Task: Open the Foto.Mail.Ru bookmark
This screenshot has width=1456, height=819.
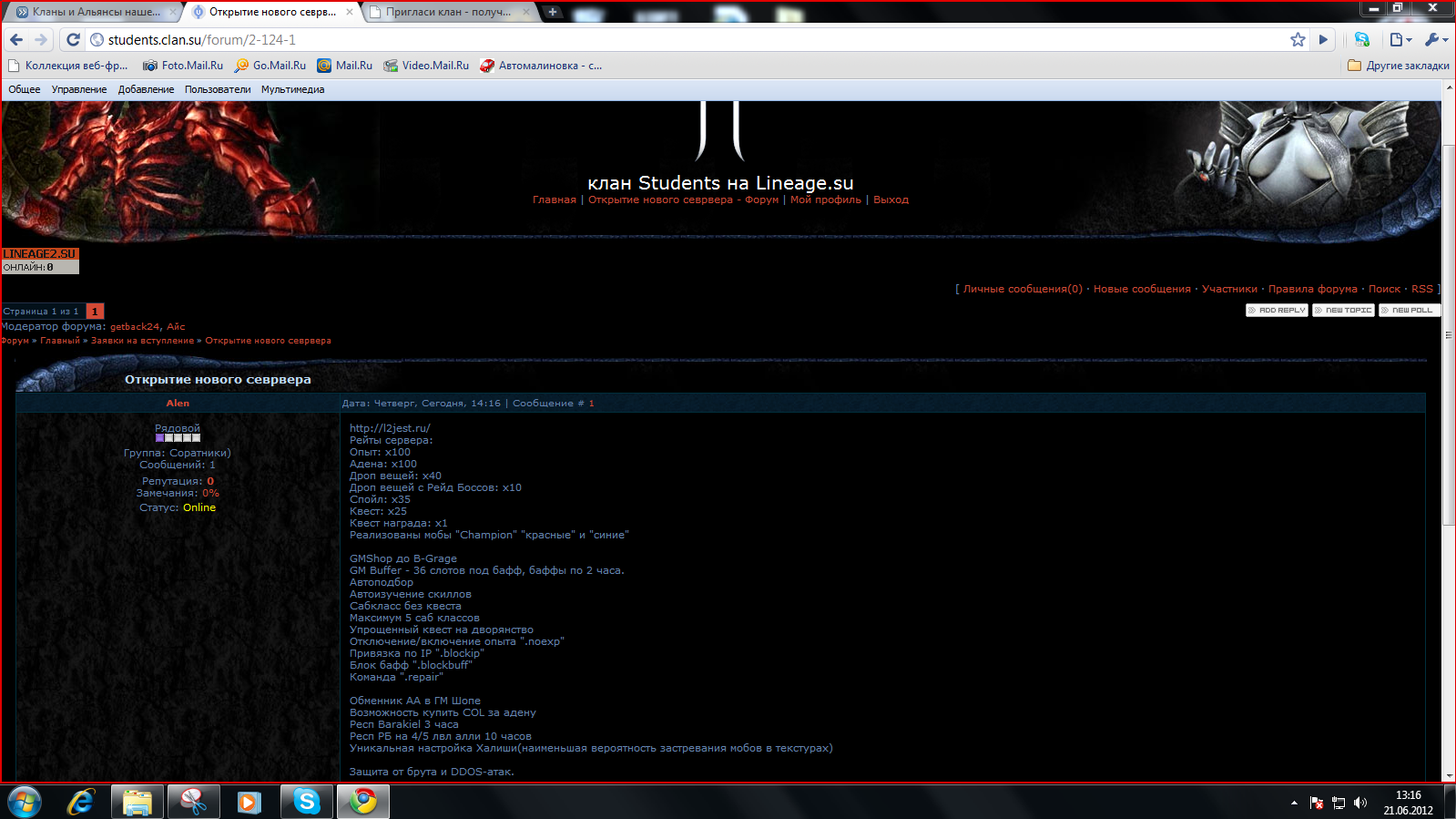Action: [x=183, y=66]
